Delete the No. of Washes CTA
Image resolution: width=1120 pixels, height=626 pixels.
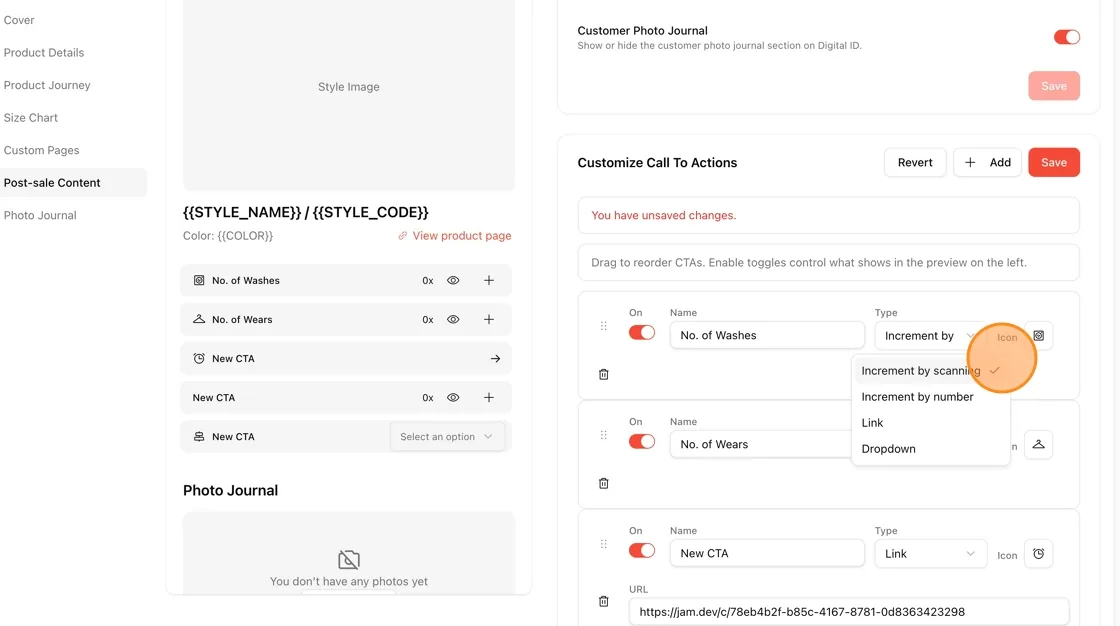[604, 374]
